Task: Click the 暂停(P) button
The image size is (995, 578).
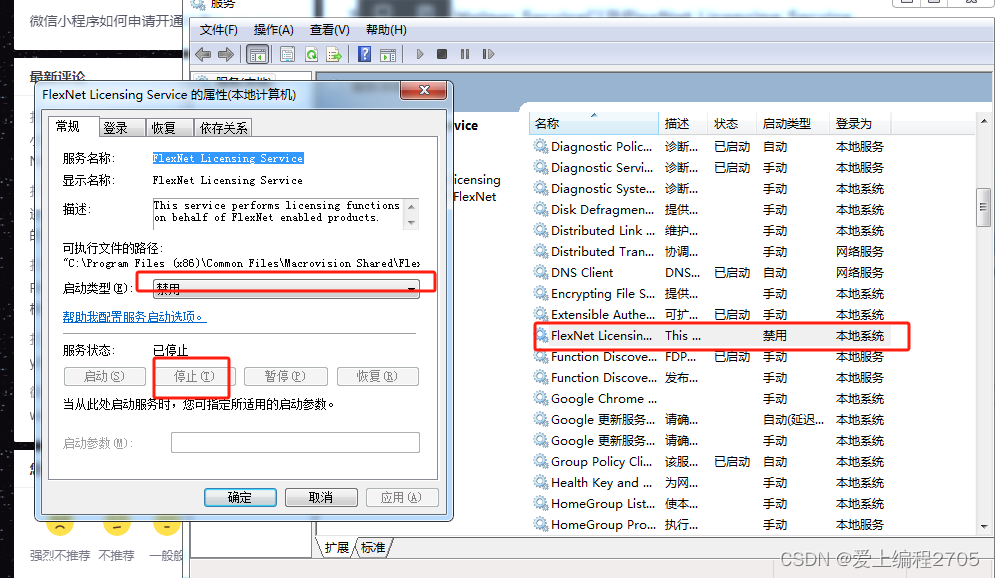Action: [x=286, y=376]
